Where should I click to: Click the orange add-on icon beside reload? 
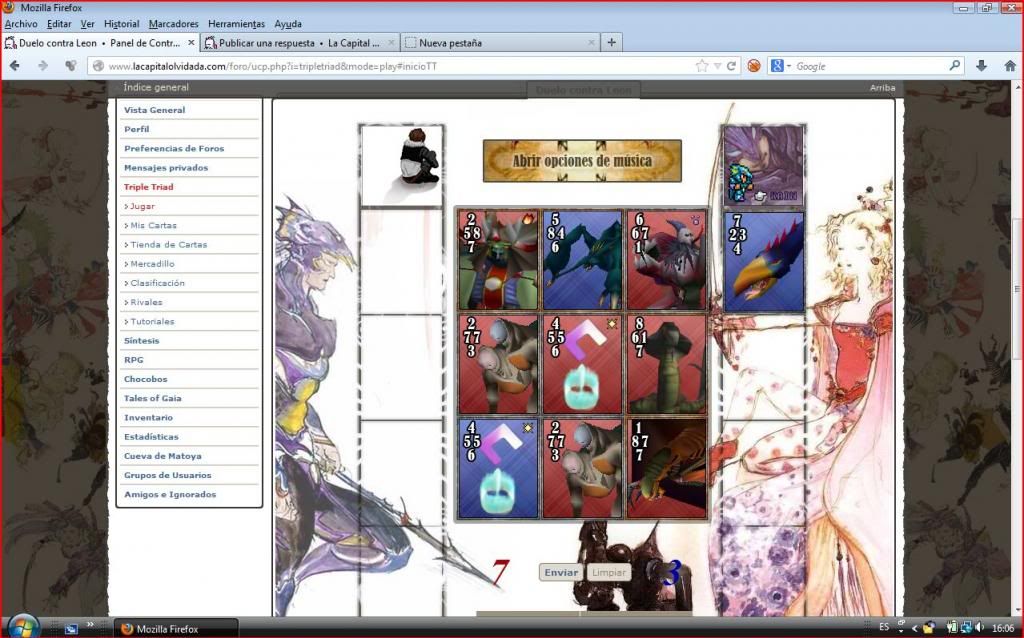coord(754,66)
